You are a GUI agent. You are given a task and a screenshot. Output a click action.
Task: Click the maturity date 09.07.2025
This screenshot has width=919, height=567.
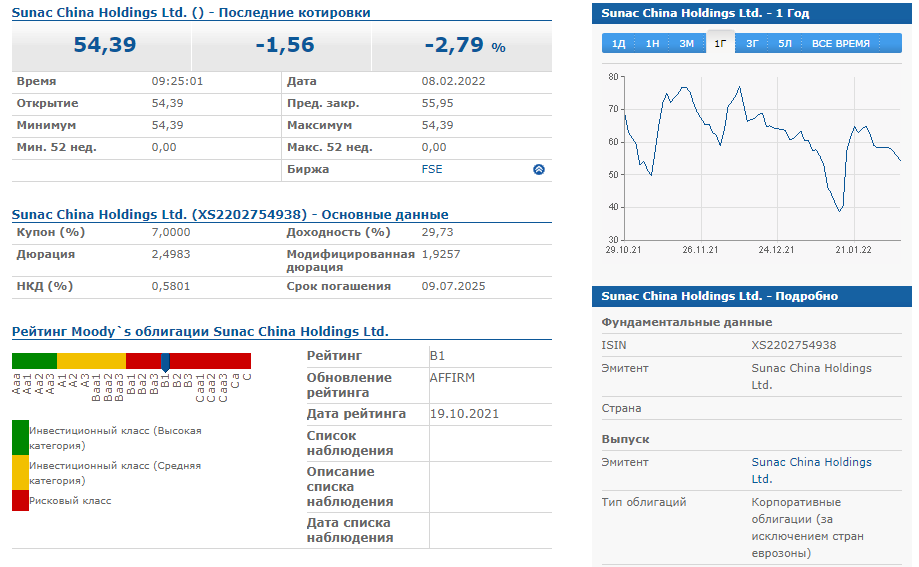pos(453,286)
